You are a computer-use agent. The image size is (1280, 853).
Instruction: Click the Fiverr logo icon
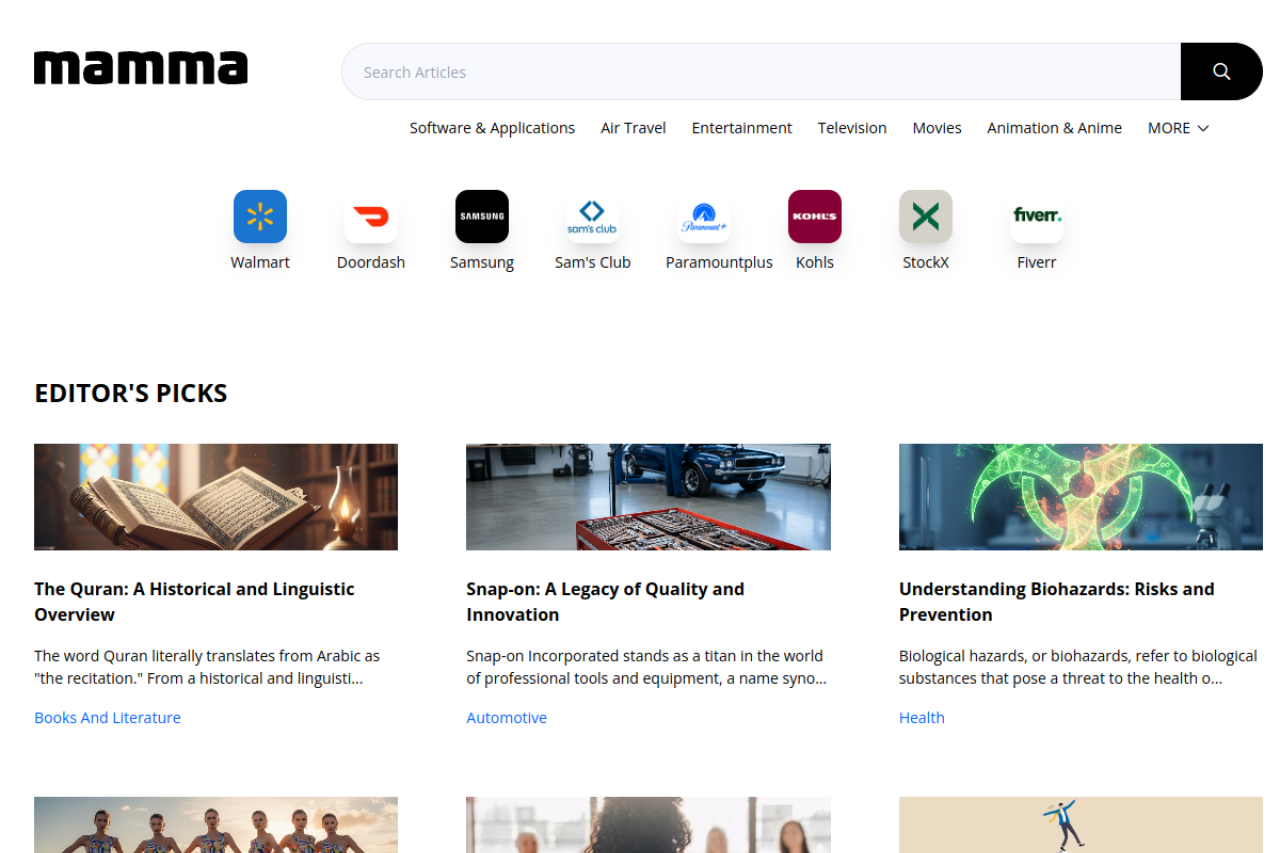pyautogui.click(x=1037, y=217)
